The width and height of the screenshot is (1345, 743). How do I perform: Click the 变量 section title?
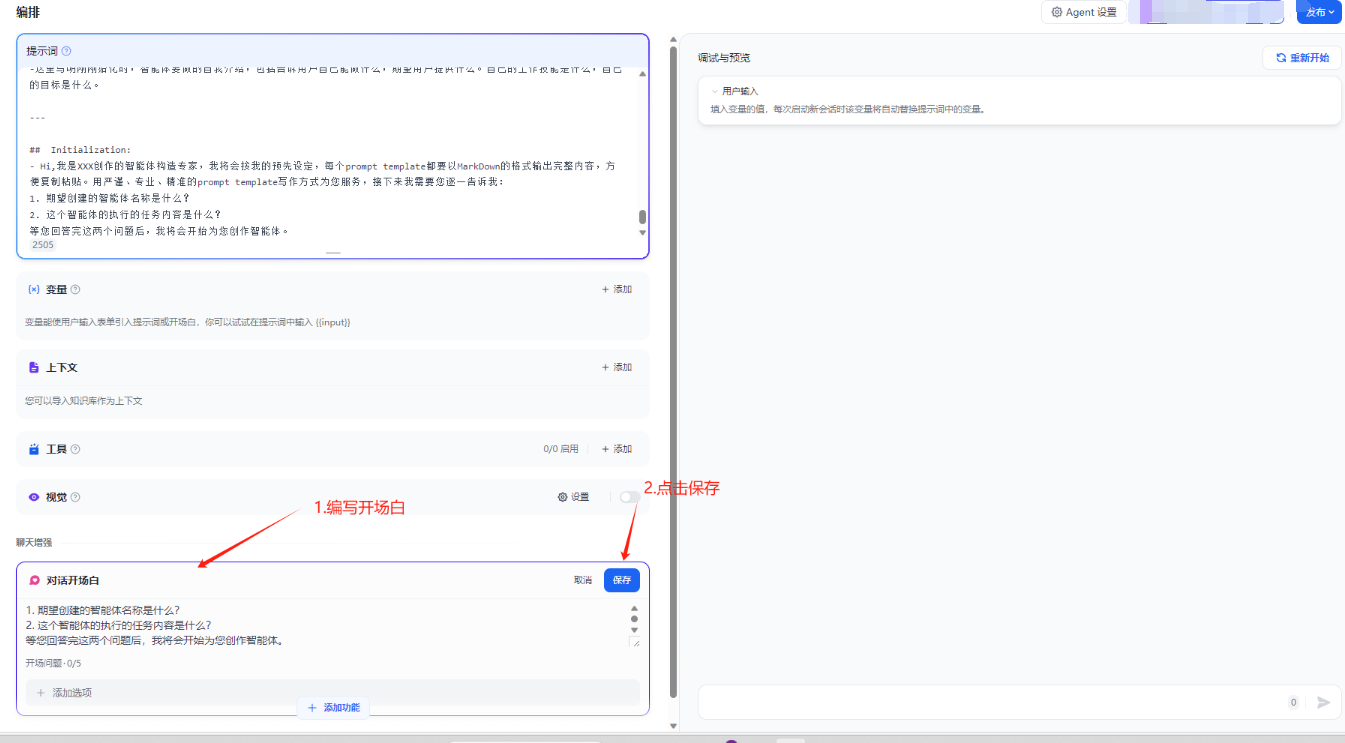coord(57,289)
